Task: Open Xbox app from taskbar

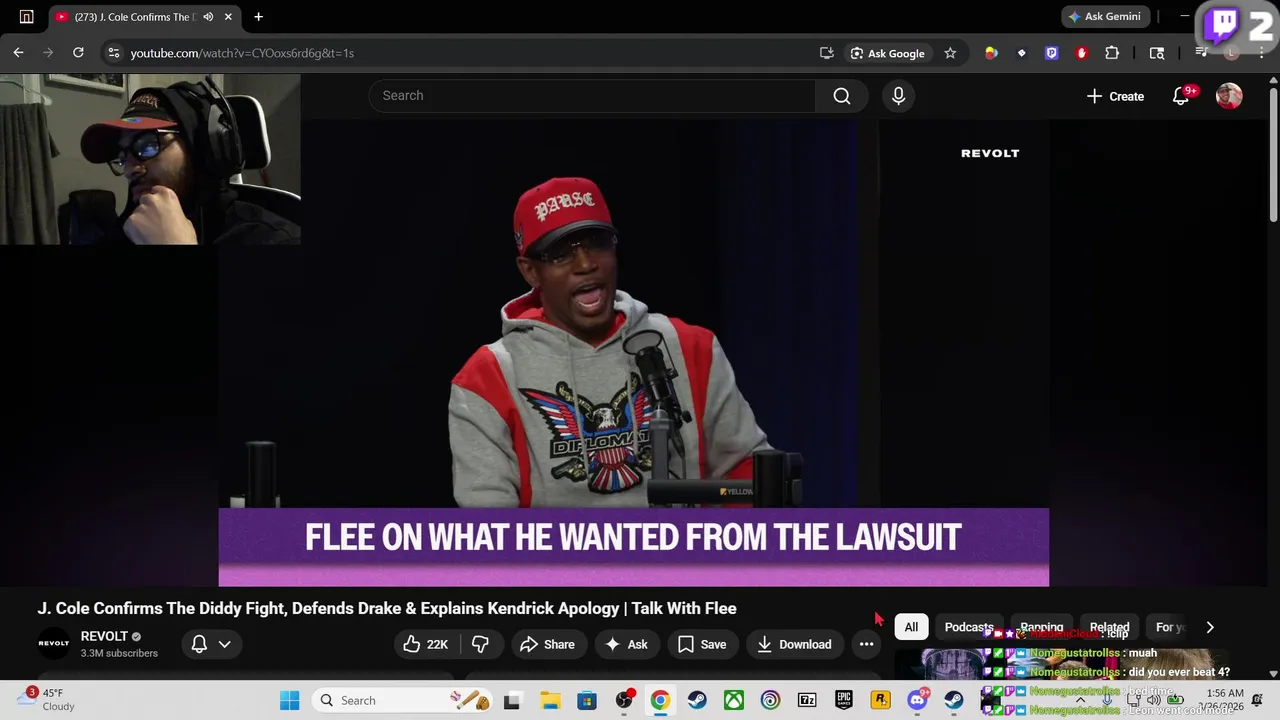Action: click(x=733, y=700)
